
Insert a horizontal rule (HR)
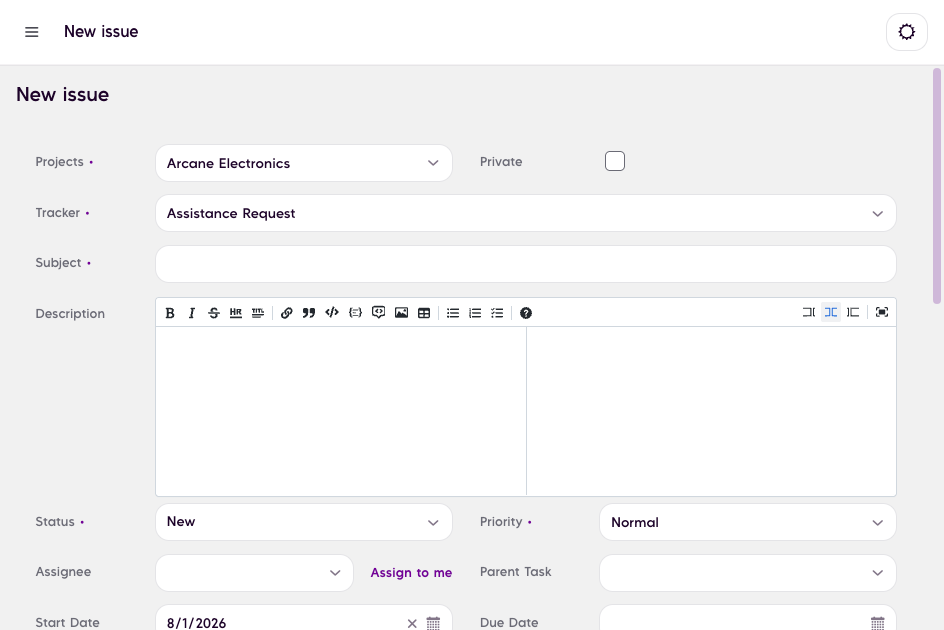[235, 313]
